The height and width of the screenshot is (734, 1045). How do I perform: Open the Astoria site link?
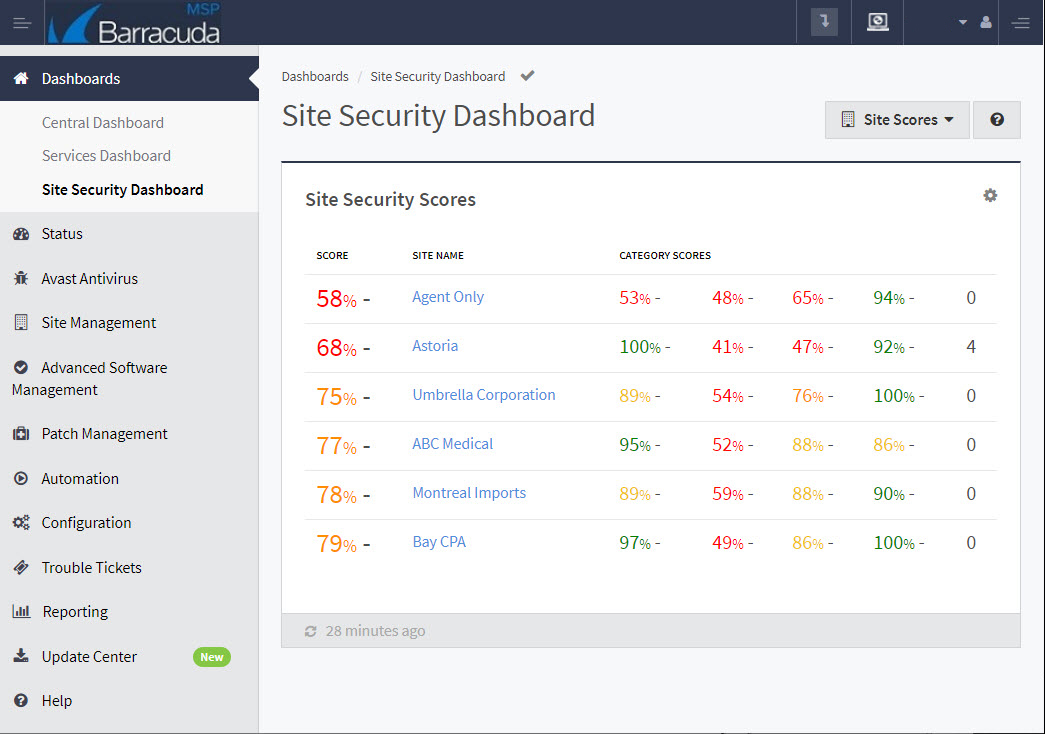(x=435, y=346)
